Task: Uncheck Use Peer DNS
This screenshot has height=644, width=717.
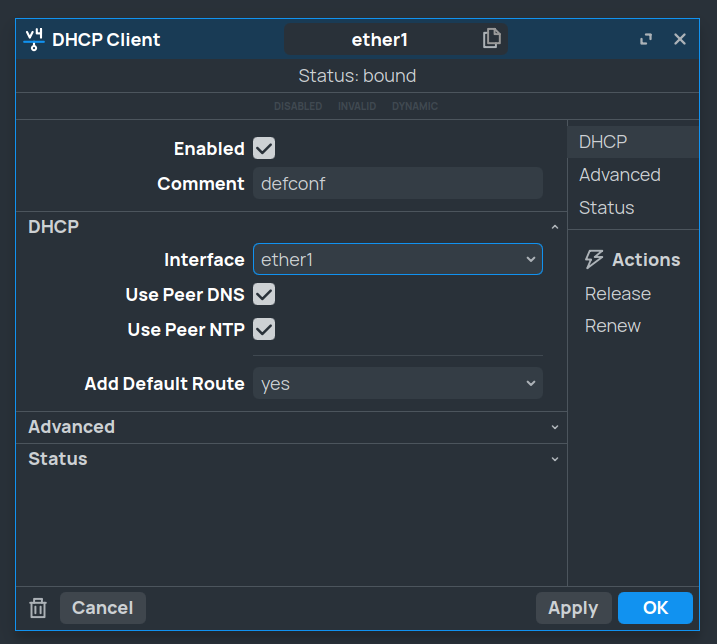Action: [x=264, y=294]
